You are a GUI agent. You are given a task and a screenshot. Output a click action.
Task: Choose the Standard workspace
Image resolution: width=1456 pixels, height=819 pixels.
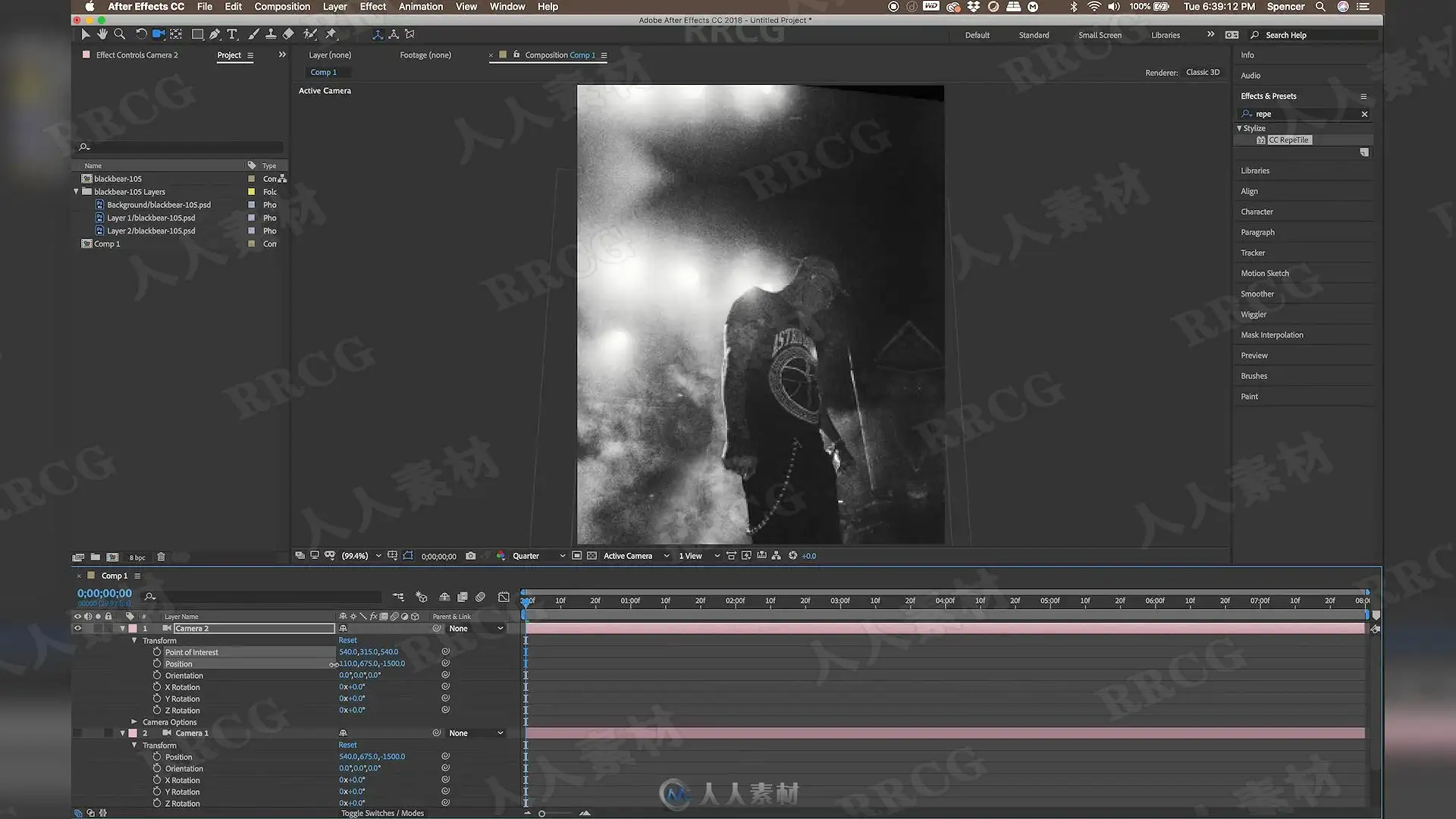tap(1034, 35)
